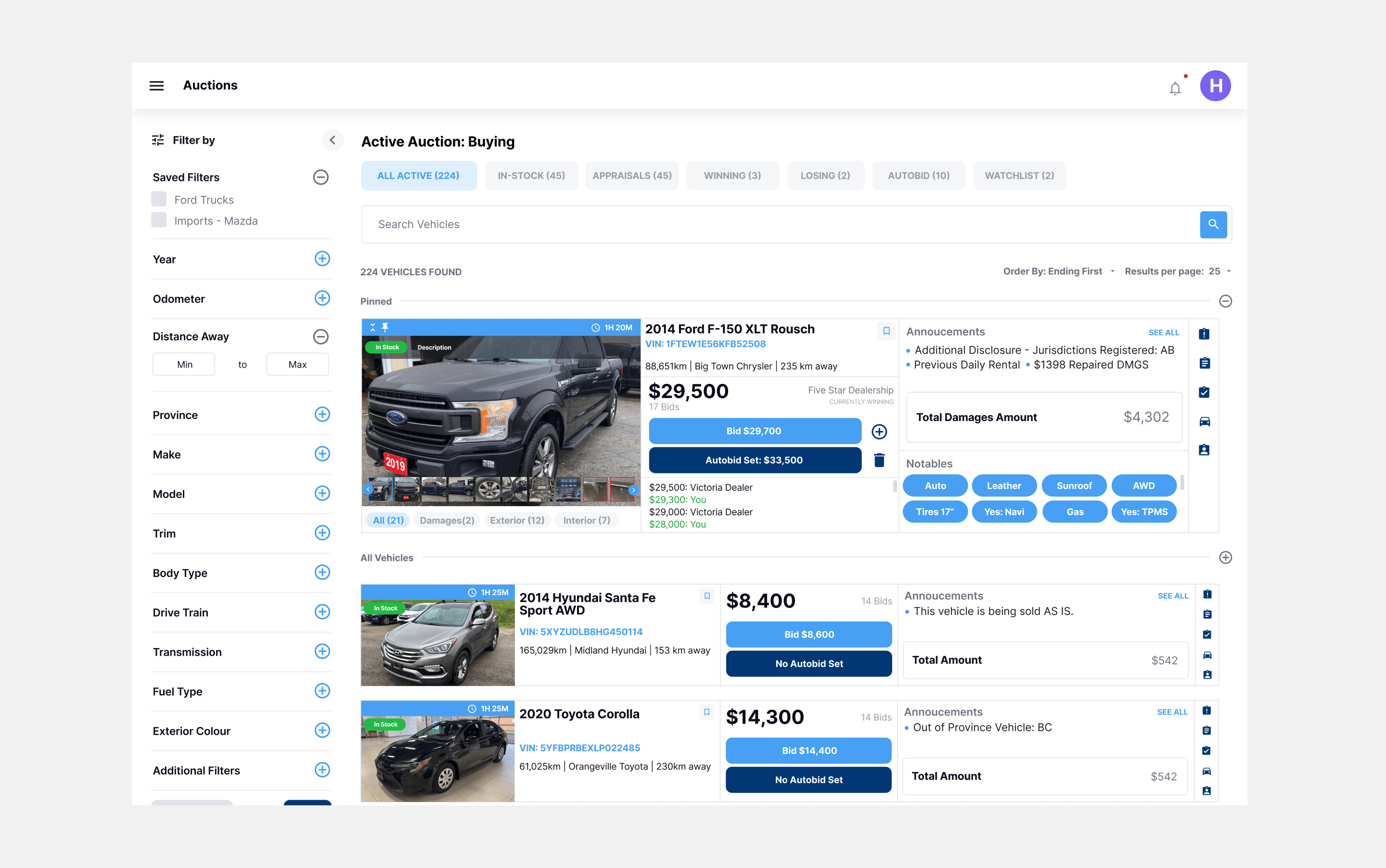Collapse the Pinned vehicles section
1386x868 pixels.
pos(1225,301)
